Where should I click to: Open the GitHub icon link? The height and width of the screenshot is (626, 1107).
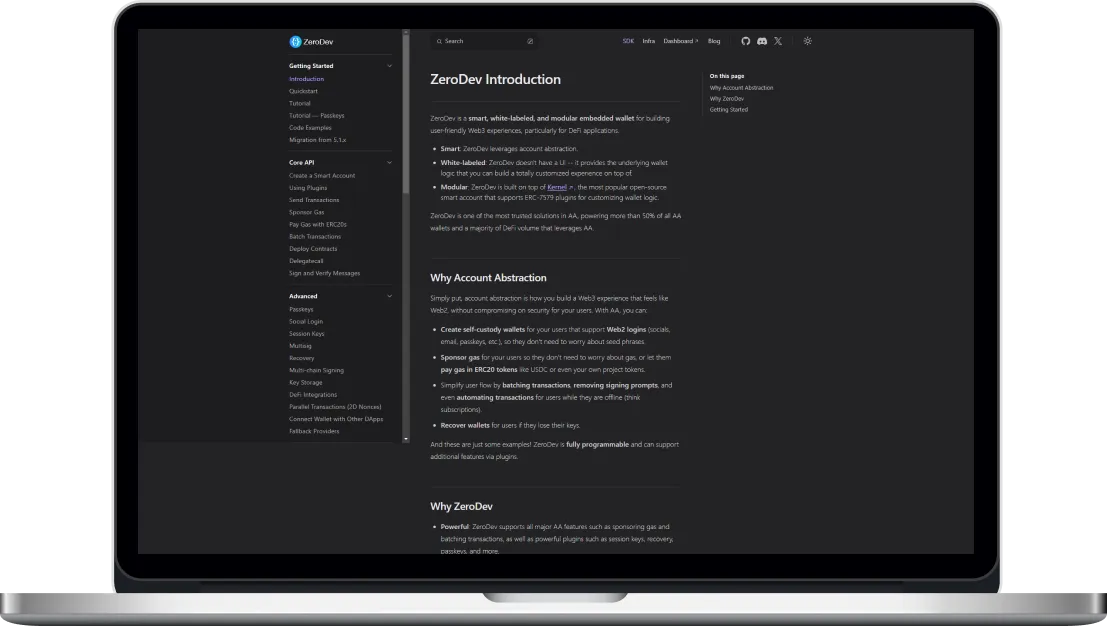(x=746, y=41)
